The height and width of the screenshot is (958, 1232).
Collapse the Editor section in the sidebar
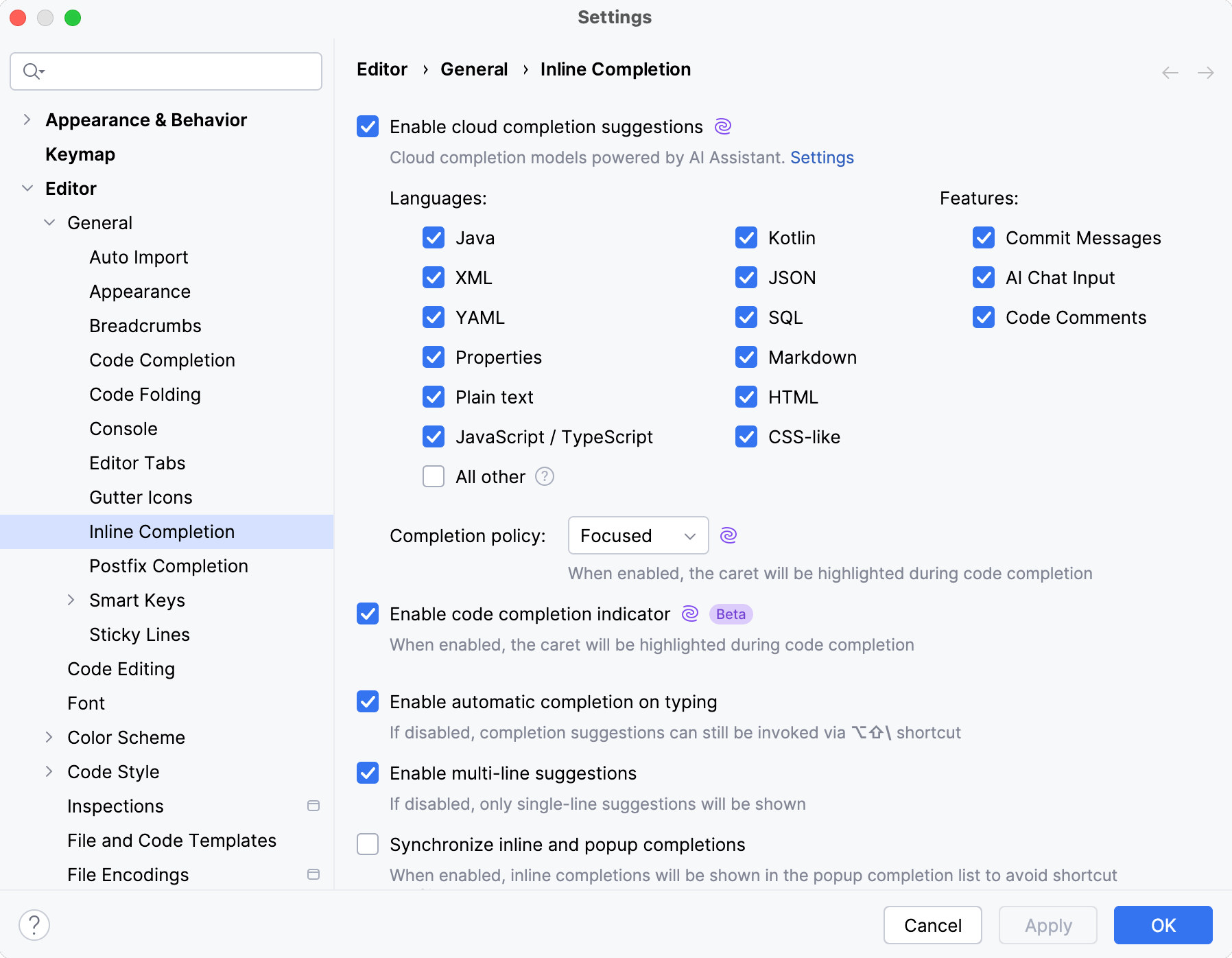tap(27, 188)
